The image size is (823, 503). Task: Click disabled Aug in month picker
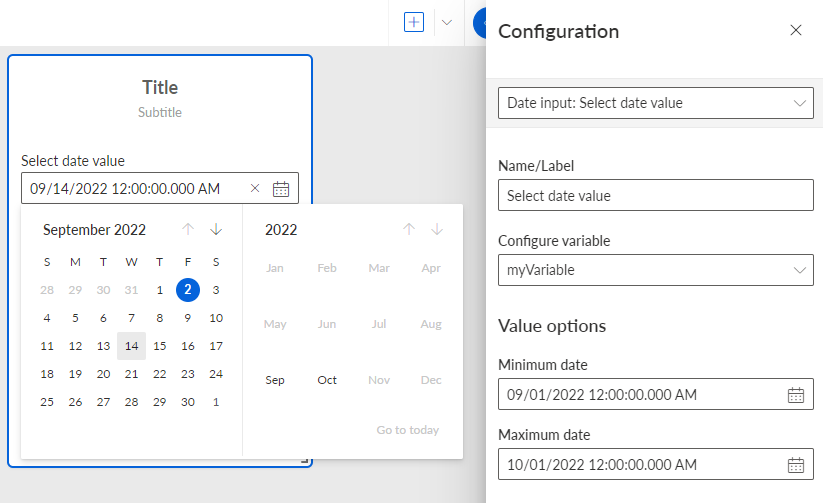[x=431, y=324]
